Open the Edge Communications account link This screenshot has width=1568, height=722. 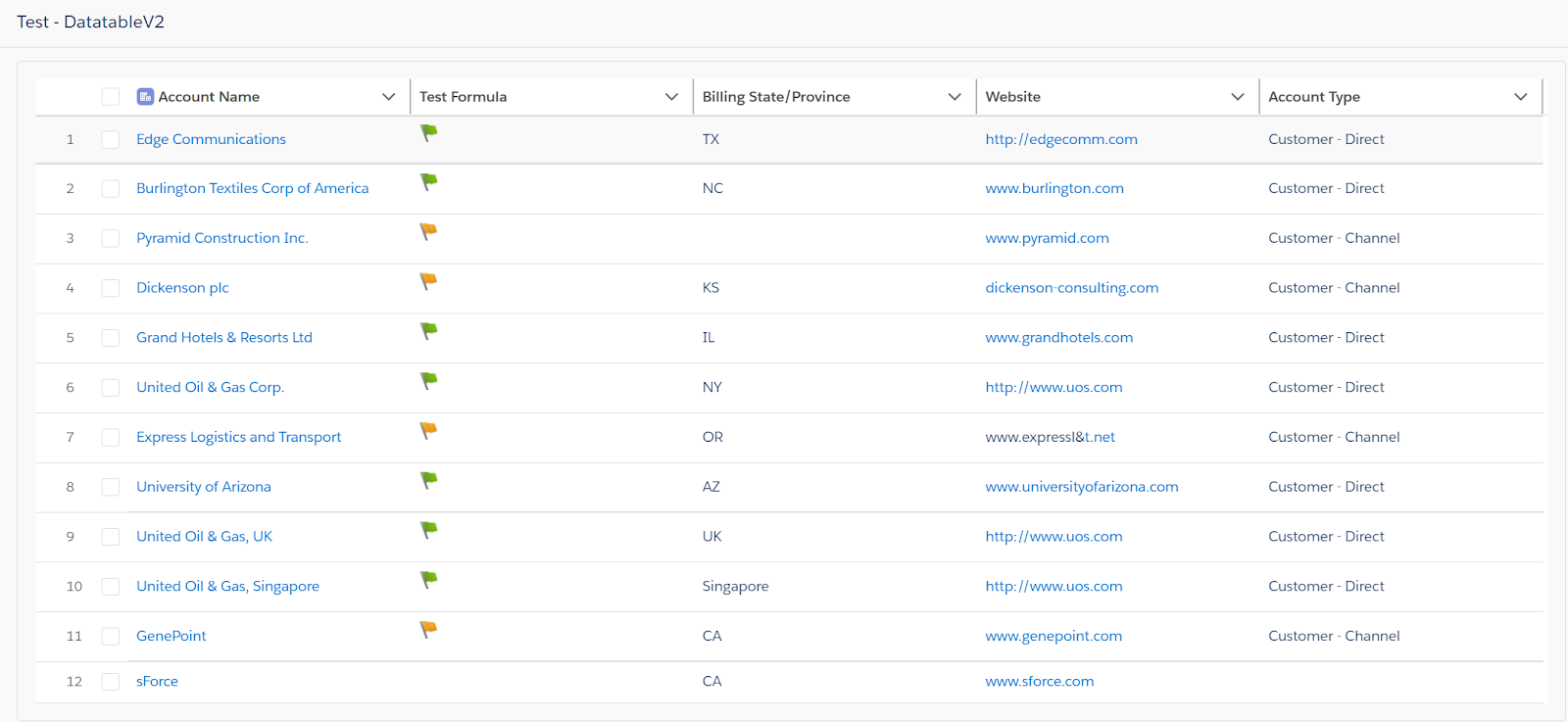(211, 139)
